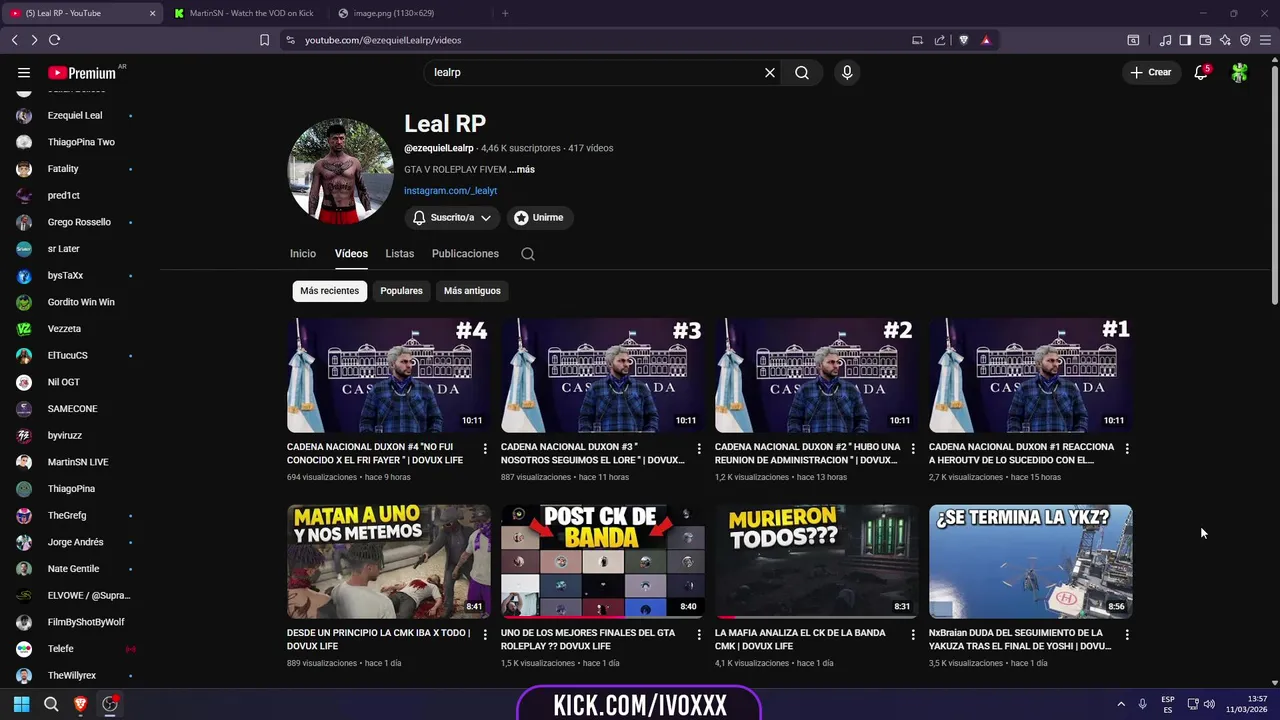Open the Windows Start menu
The height and width of the screenshot is (720, 1280).
pyautogui.click(x=22, y=704)
